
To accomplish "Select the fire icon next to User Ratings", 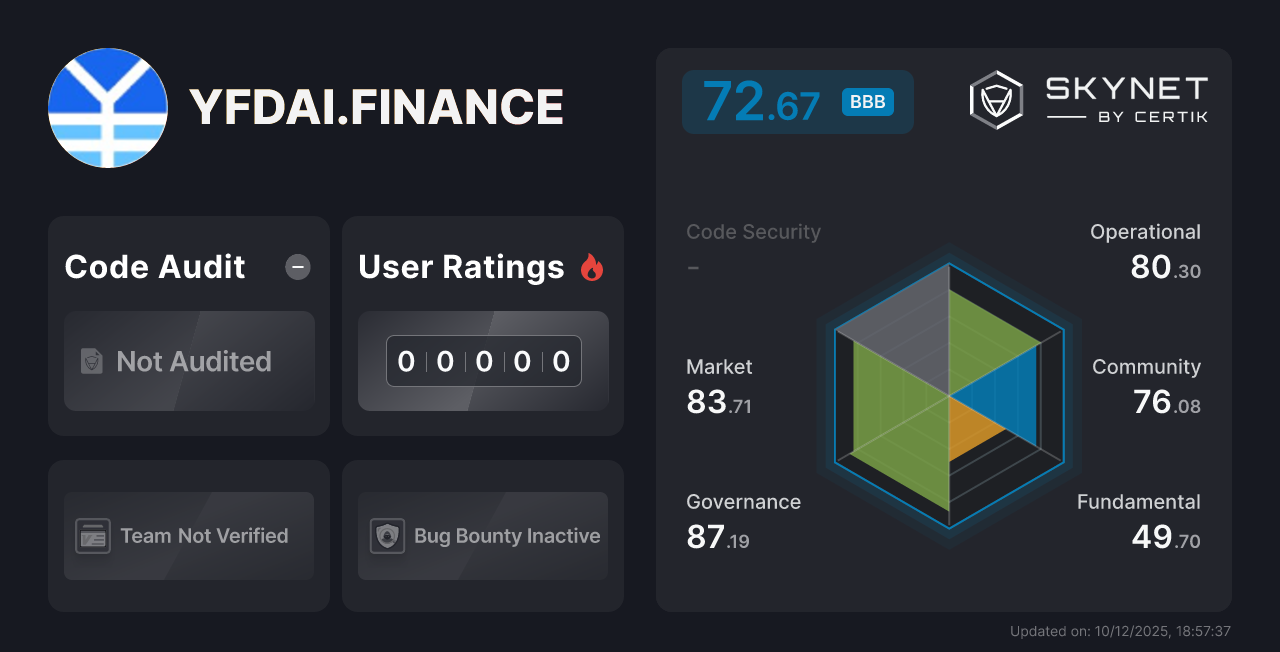I will pos(593,266).
